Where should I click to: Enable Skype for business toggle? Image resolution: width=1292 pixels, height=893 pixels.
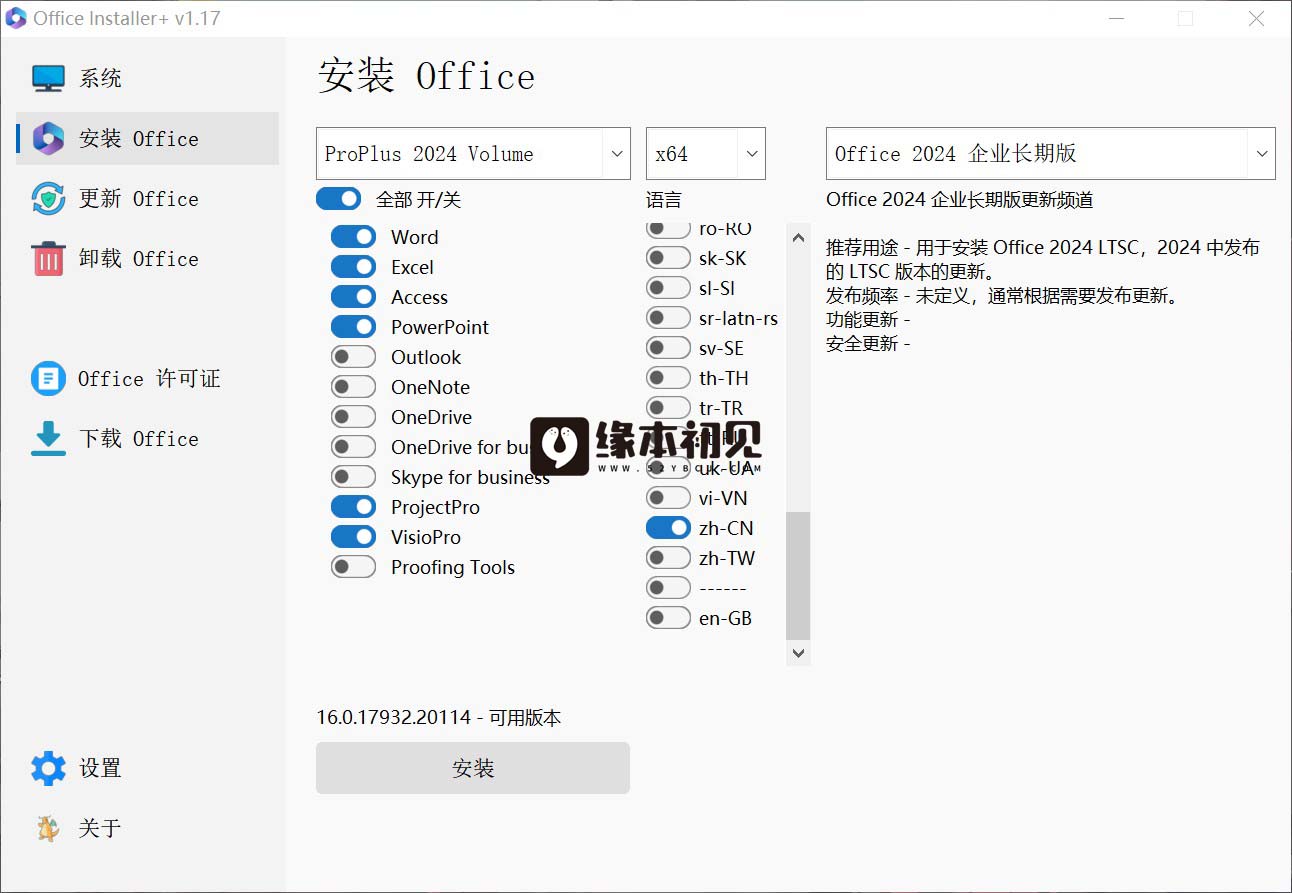(353, 477)
